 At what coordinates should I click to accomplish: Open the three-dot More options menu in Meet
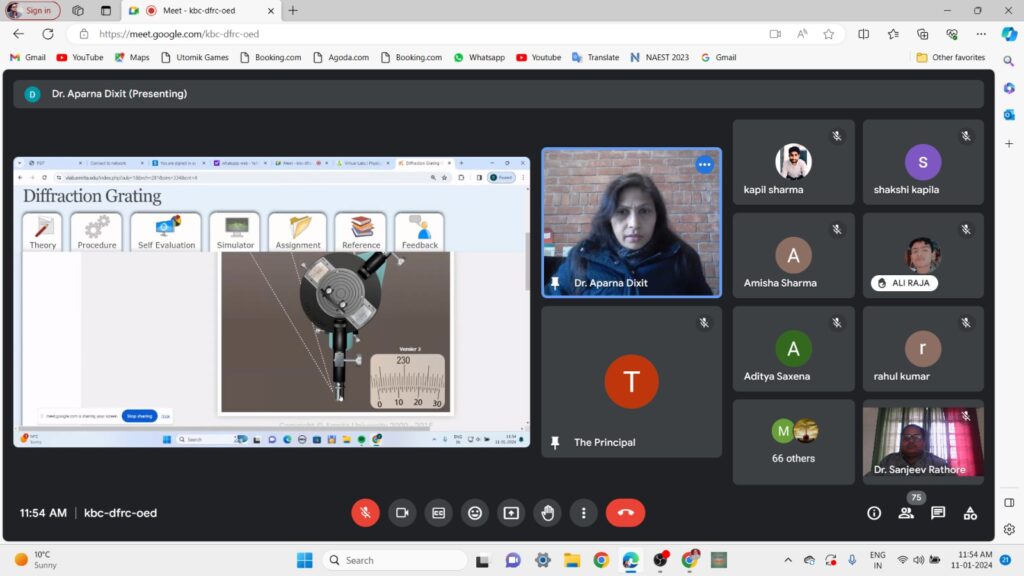coord(584,513)
